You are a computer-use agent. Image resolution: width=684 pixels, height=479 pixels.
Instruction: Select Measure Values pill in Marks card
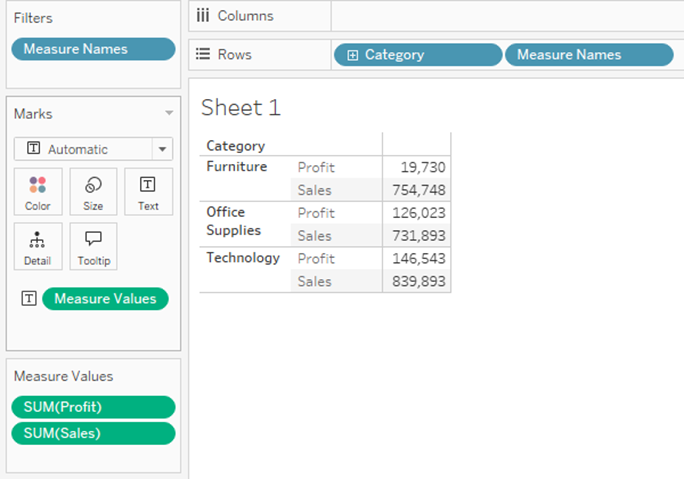pyautogui.click(x=105, y=299)
